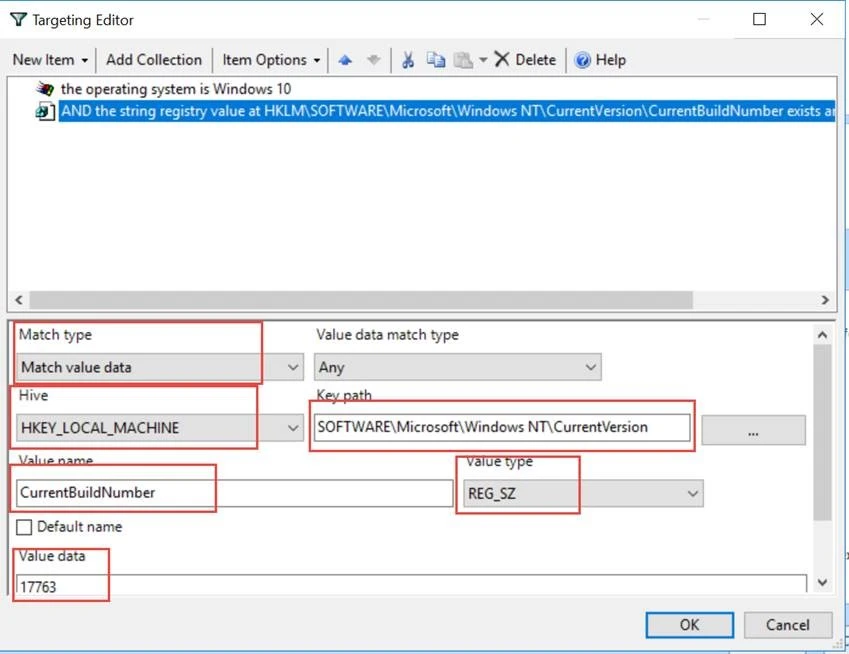Viewport: 849px width, 654px height.
Task: Click the OK button
Action: (689, 624)
